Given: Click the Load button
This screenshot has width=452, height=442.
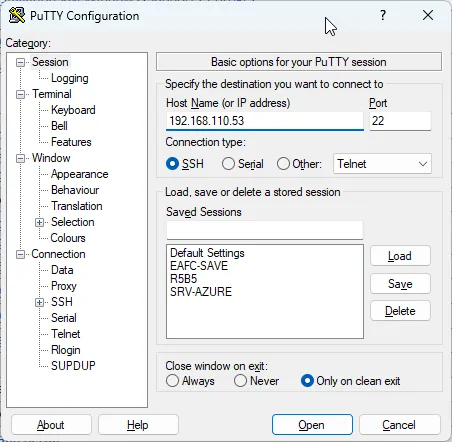Looking at the screenshot, I should (400, 256).
